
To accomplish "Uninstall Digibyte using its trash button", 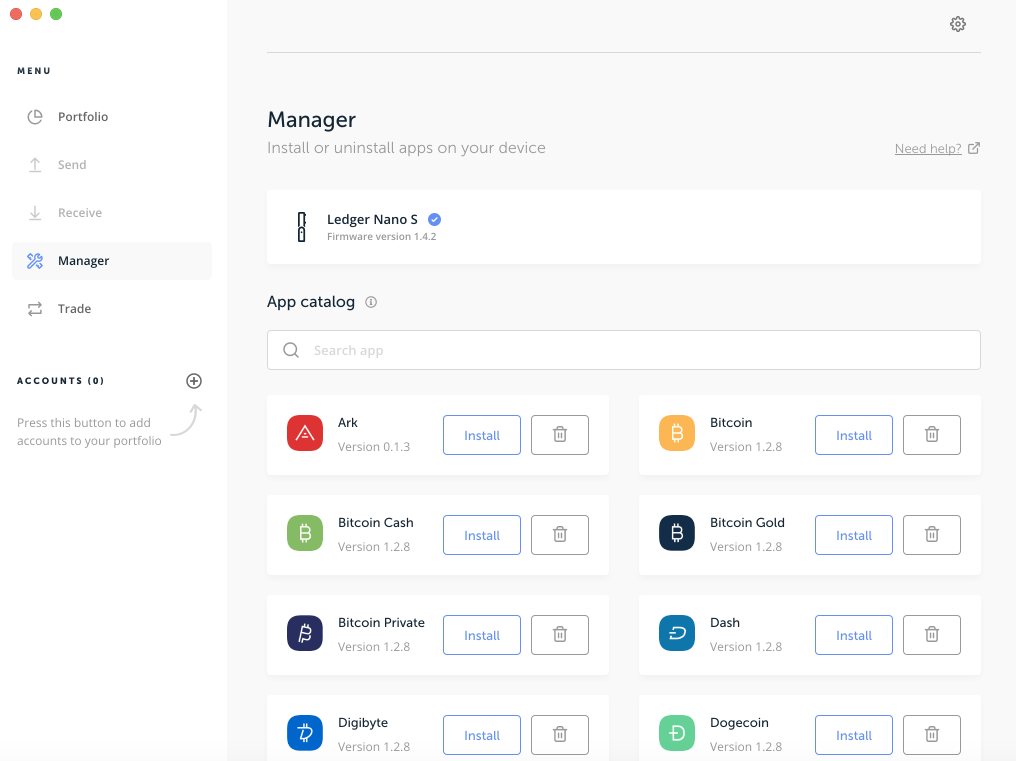I will (560, 734).
